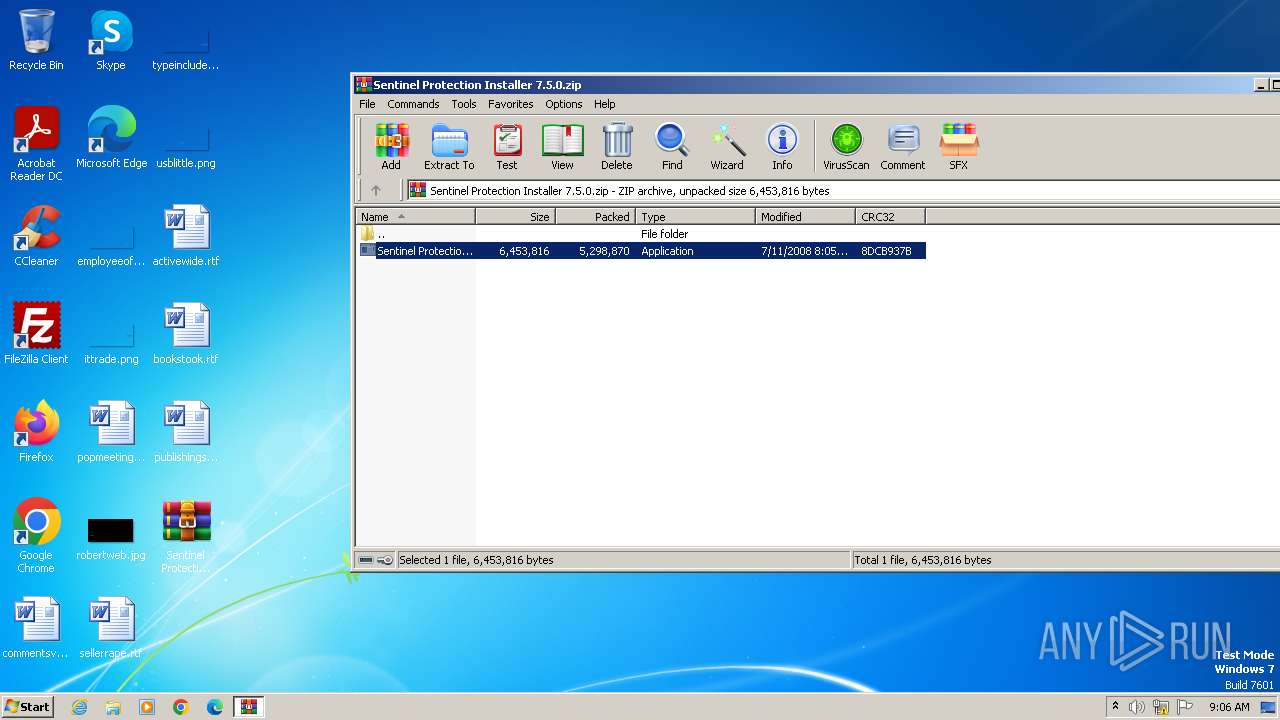Sort file list by Size column
The width and height of the screenshot is (1280, 720).
516,216
